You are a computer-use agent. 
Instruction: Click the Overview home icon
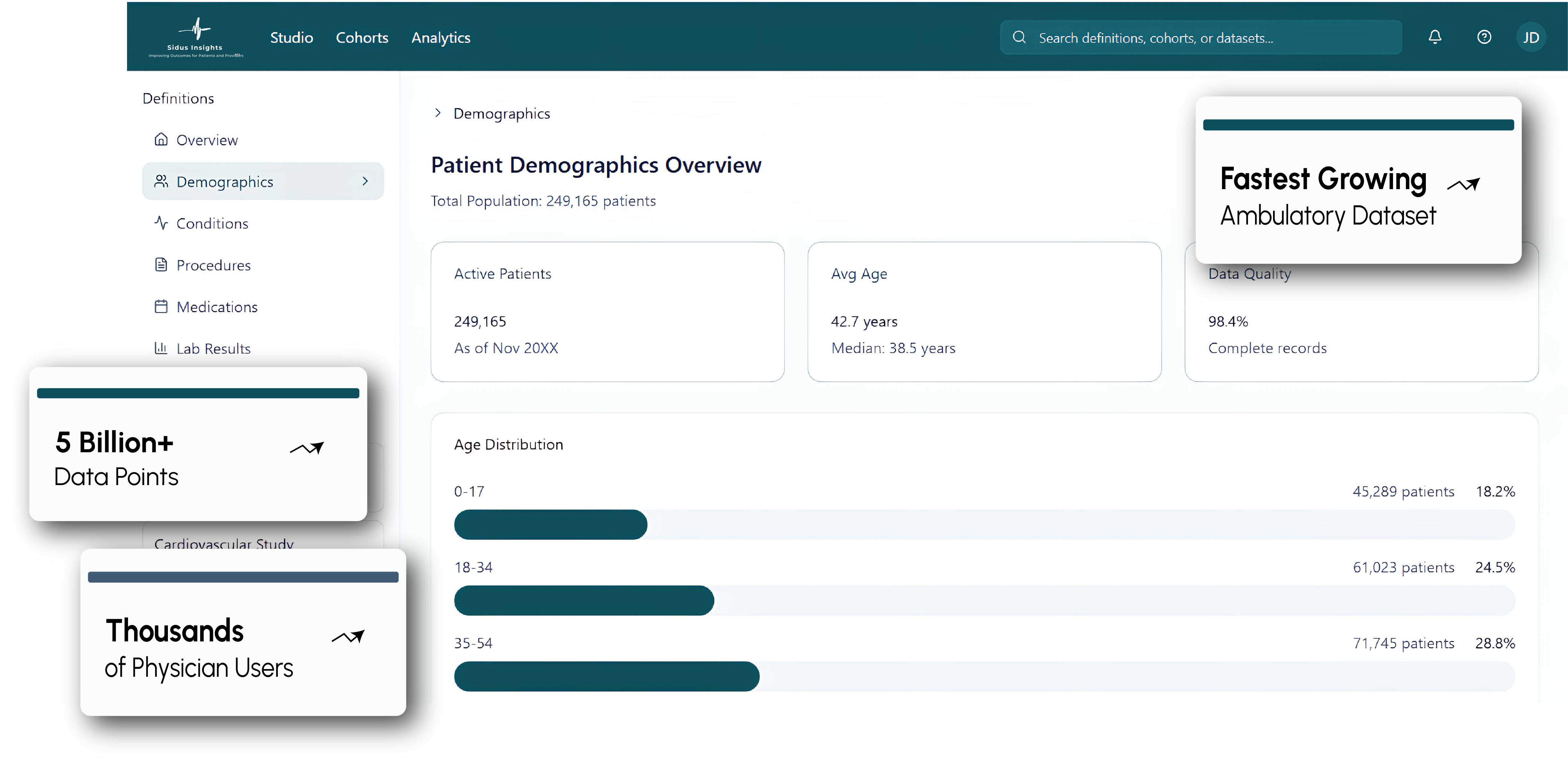coord(161,140)
